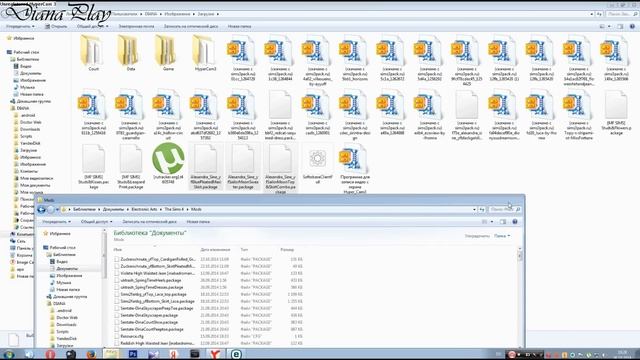Toggle preview pane in Загрузки window
Viewport: 640px width, 360px height.
coord(620,27)
